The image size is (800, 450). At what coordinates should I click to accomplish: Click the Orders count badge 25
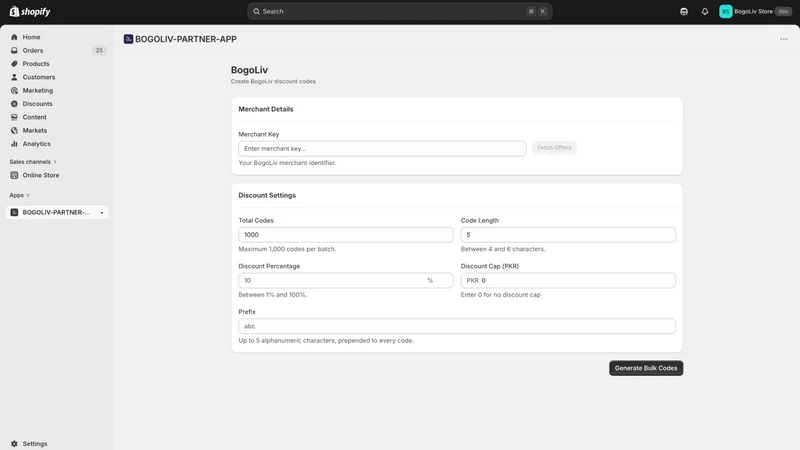click(x=99, y=51)
